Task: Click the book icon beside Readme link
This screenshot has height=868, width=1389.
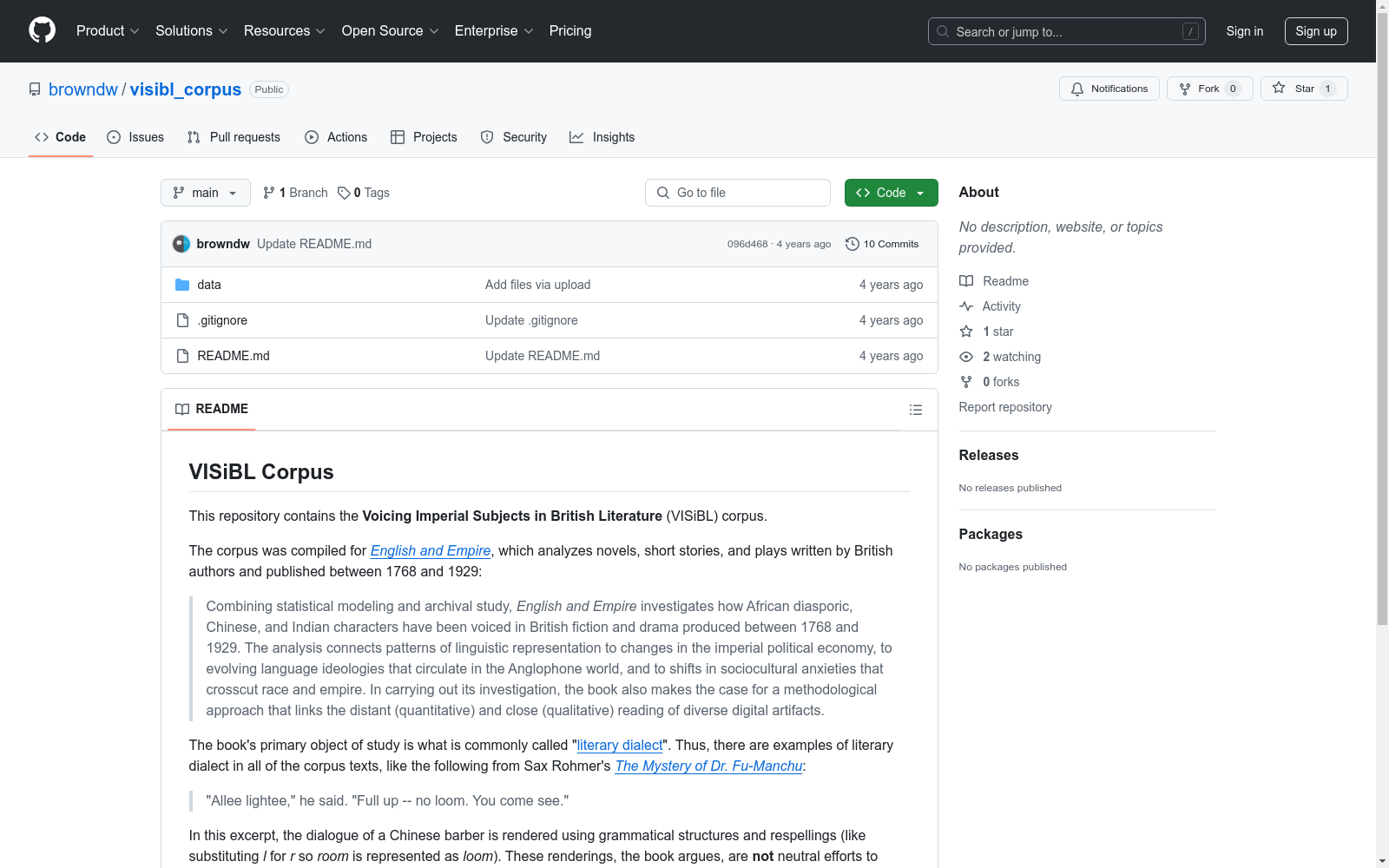Action: tap(966, 281)
